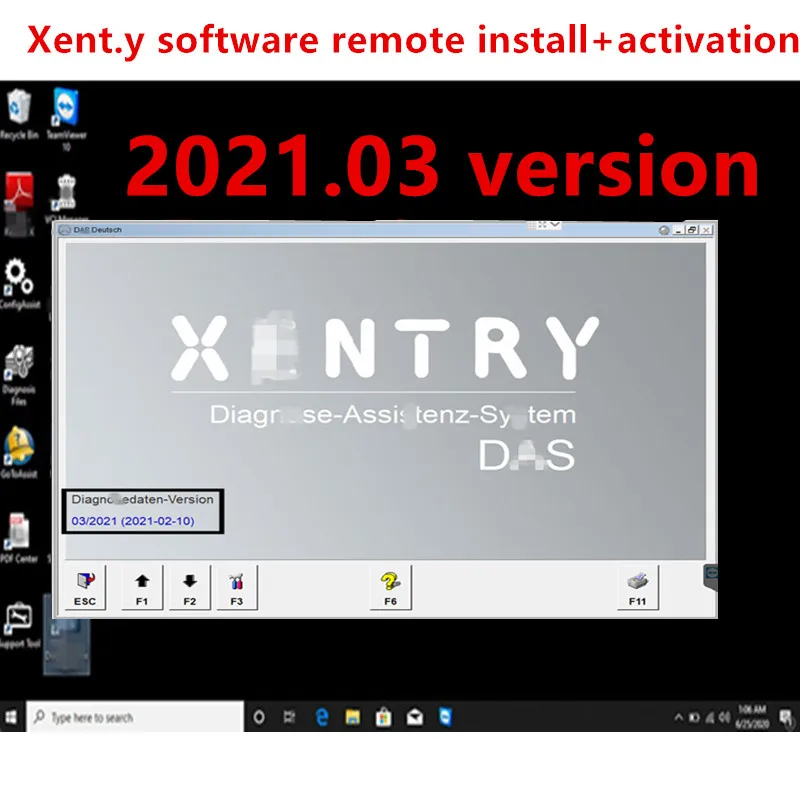Click the network icon in the system tray
This screenshot has width=800, height=800.
point(710,718)
